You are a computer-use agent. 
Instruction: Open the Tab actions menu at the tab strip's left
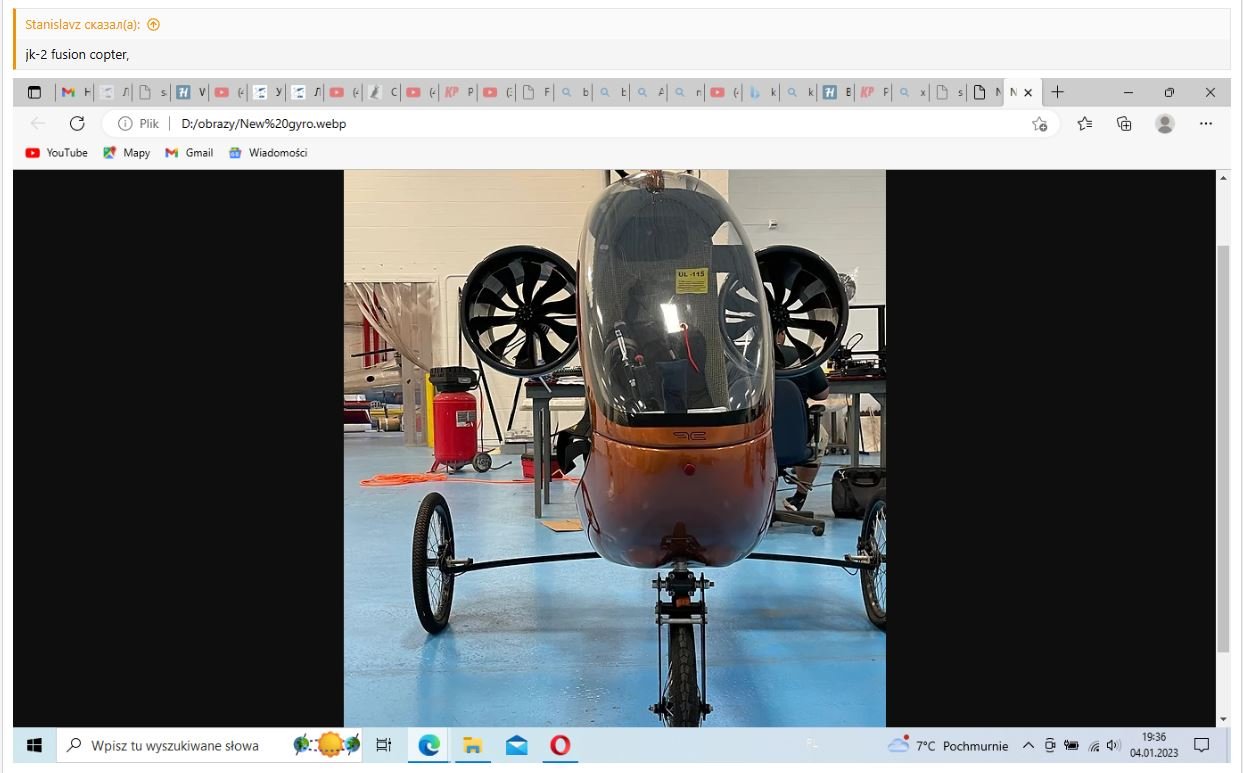click(x=35, y=92)
